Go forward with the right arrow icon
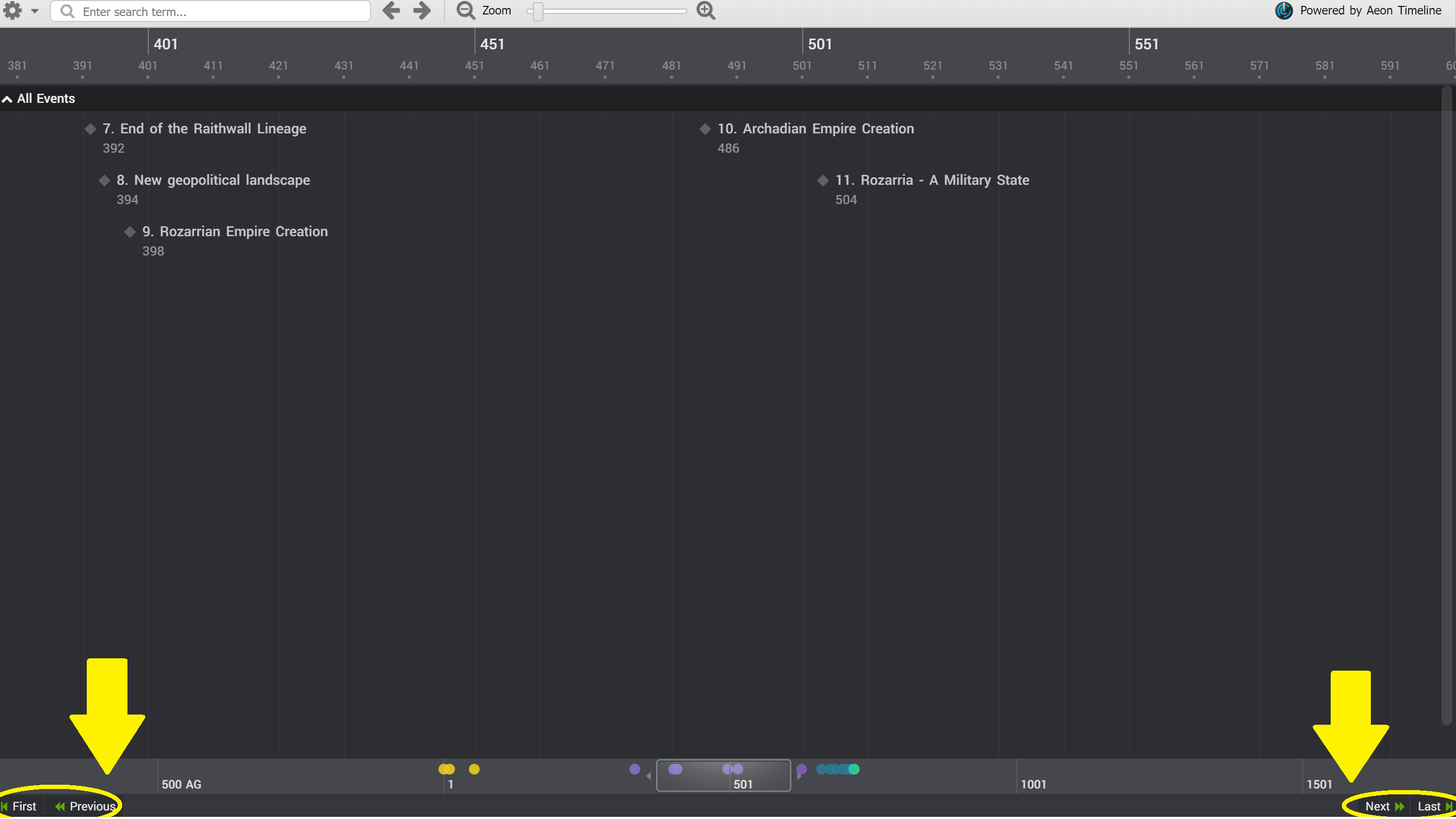Screen dimensions: 1456x819 (422, 10)
